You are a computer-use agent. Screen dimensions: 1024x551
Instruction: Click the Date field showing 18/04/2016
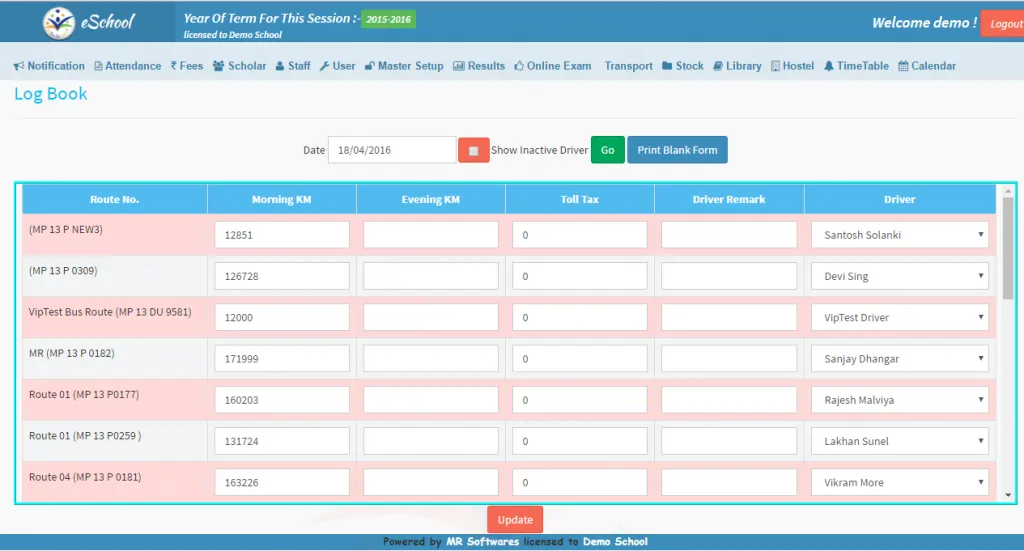[x=391, y=150]
